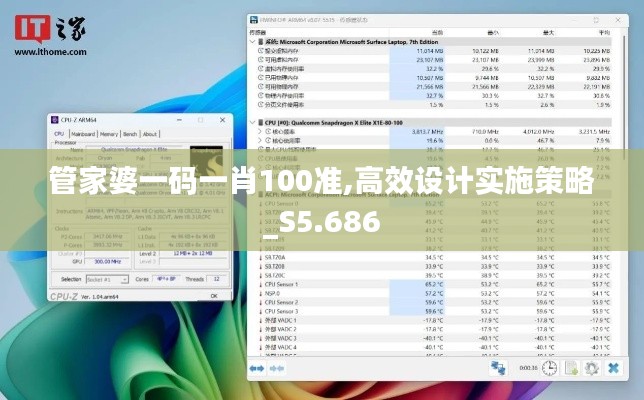644x400 pixels.
Task: Click the 当前 column header in HWiNFO
Action: pyautogui.click(x=437, y=32)
